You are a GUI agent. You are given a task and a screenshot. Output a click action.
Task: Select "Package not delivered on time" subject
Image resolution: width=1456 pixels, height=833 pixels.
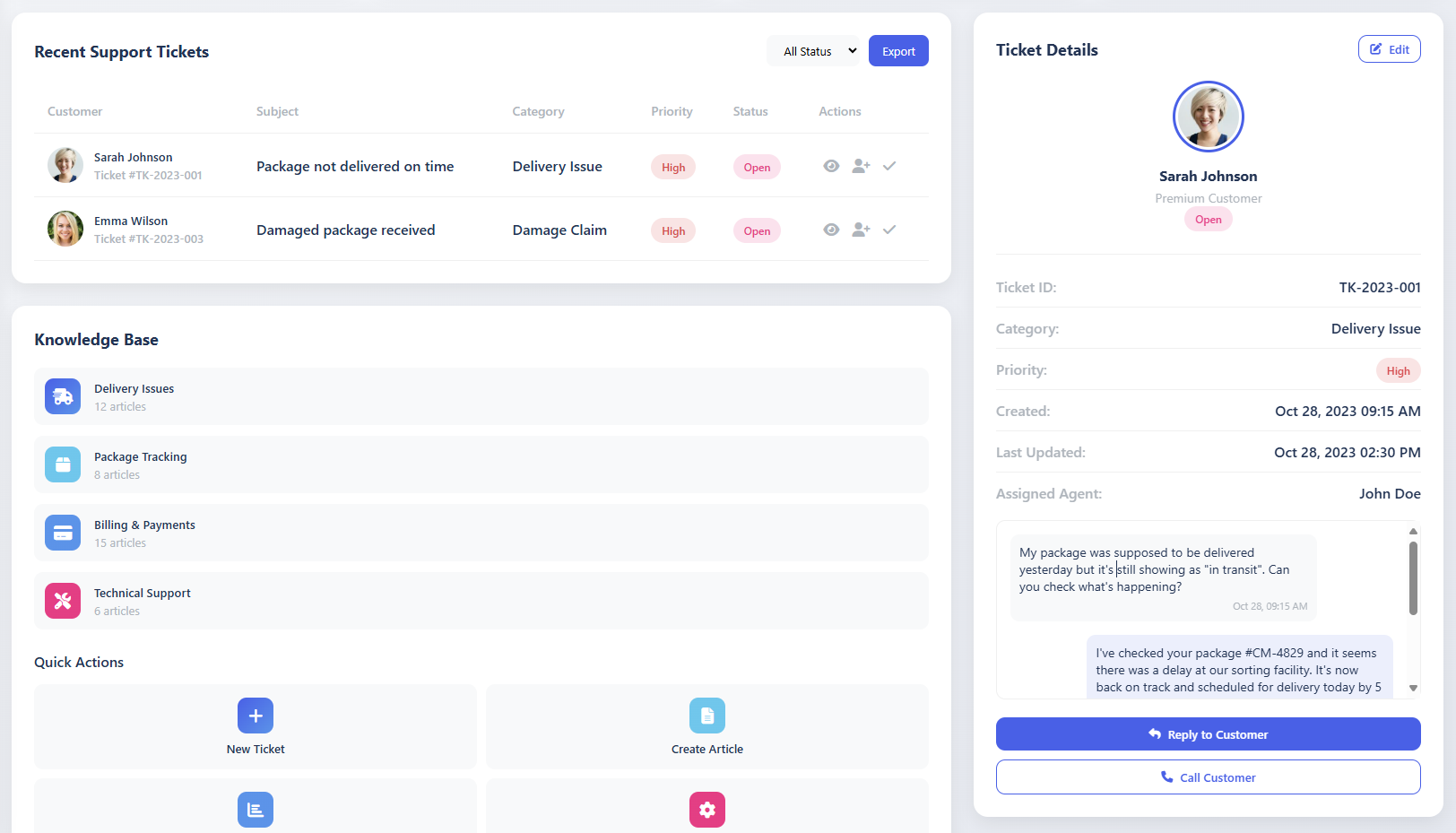tap(355, 166)
